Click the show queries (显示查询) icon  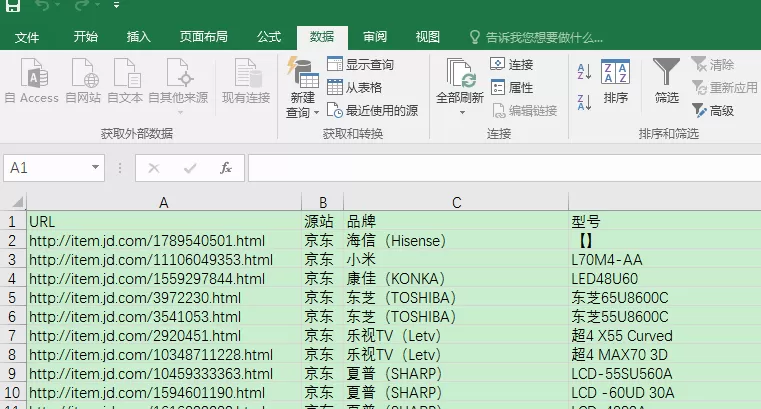(335, 64)
